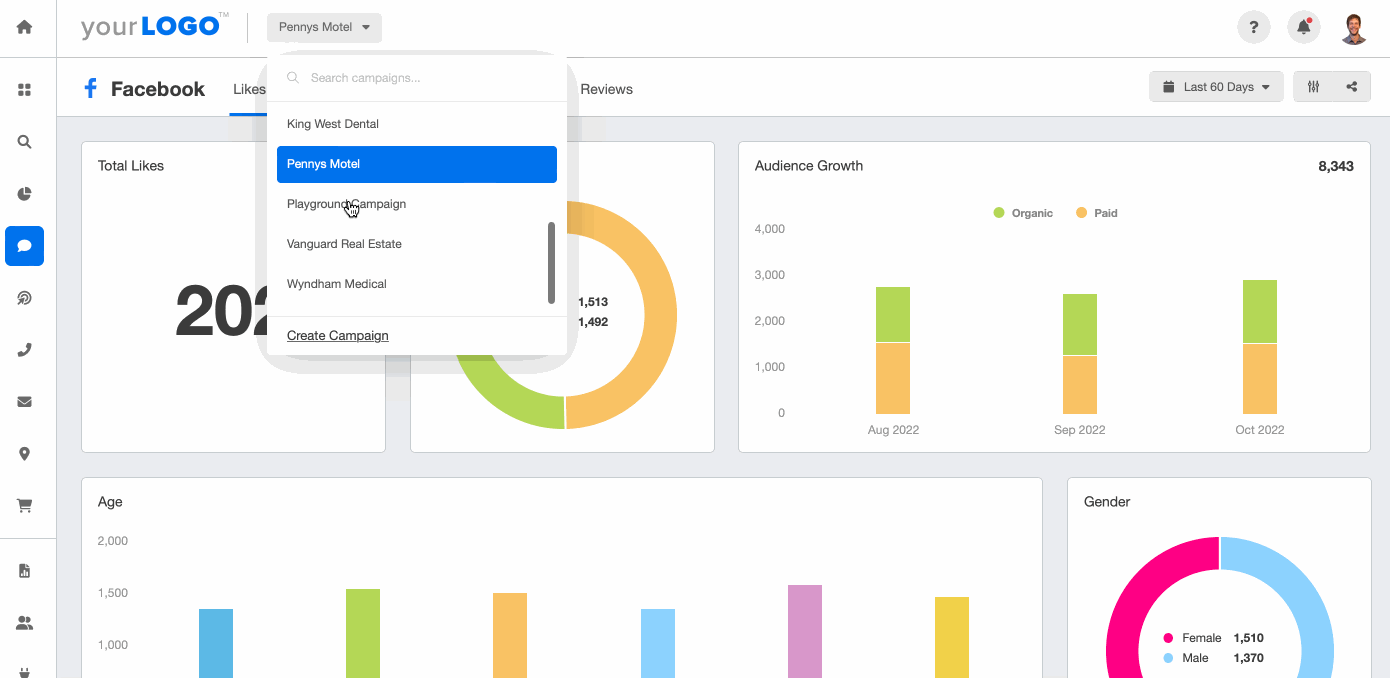Click the email sidebar icon
Image resolution: width=1390 pixels, height=678 pixels.
click(x=24, y=401)
